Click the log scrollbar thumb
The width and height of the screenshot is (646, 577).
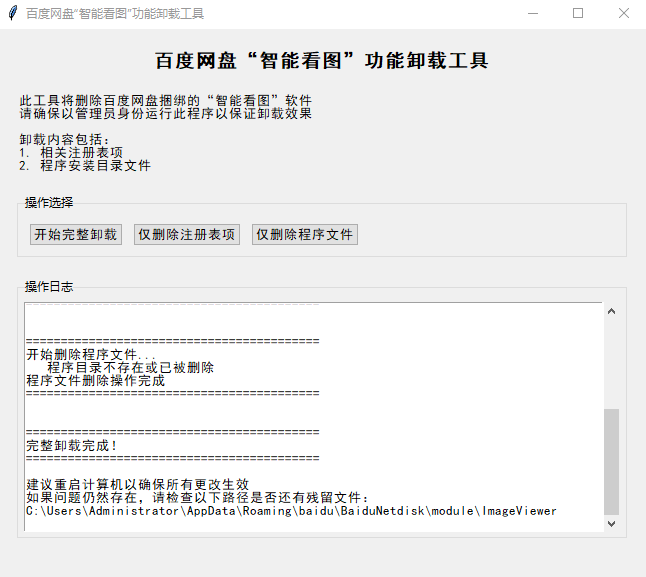tap(611, 460)
